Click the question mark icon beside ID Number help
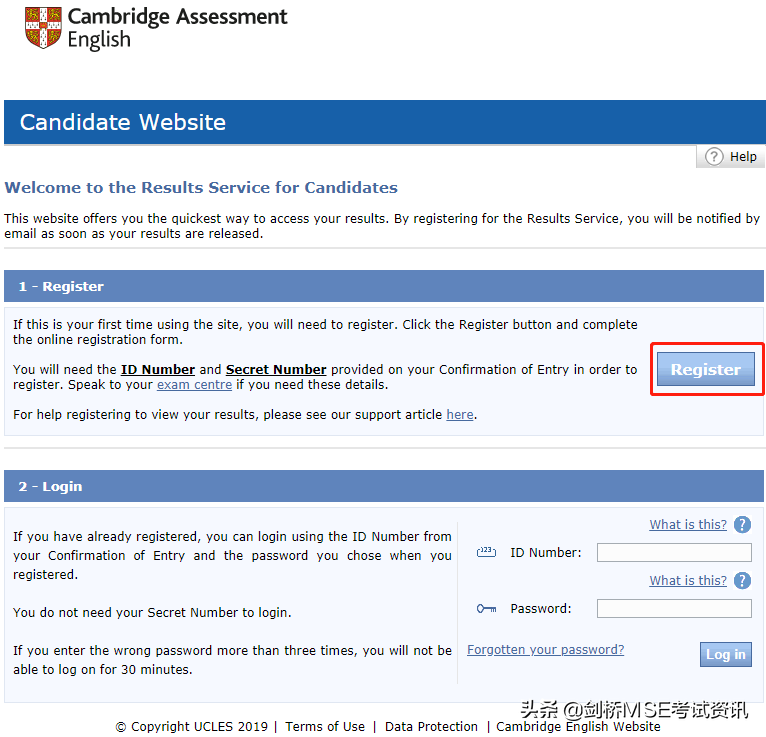 [x=742, y=525]
